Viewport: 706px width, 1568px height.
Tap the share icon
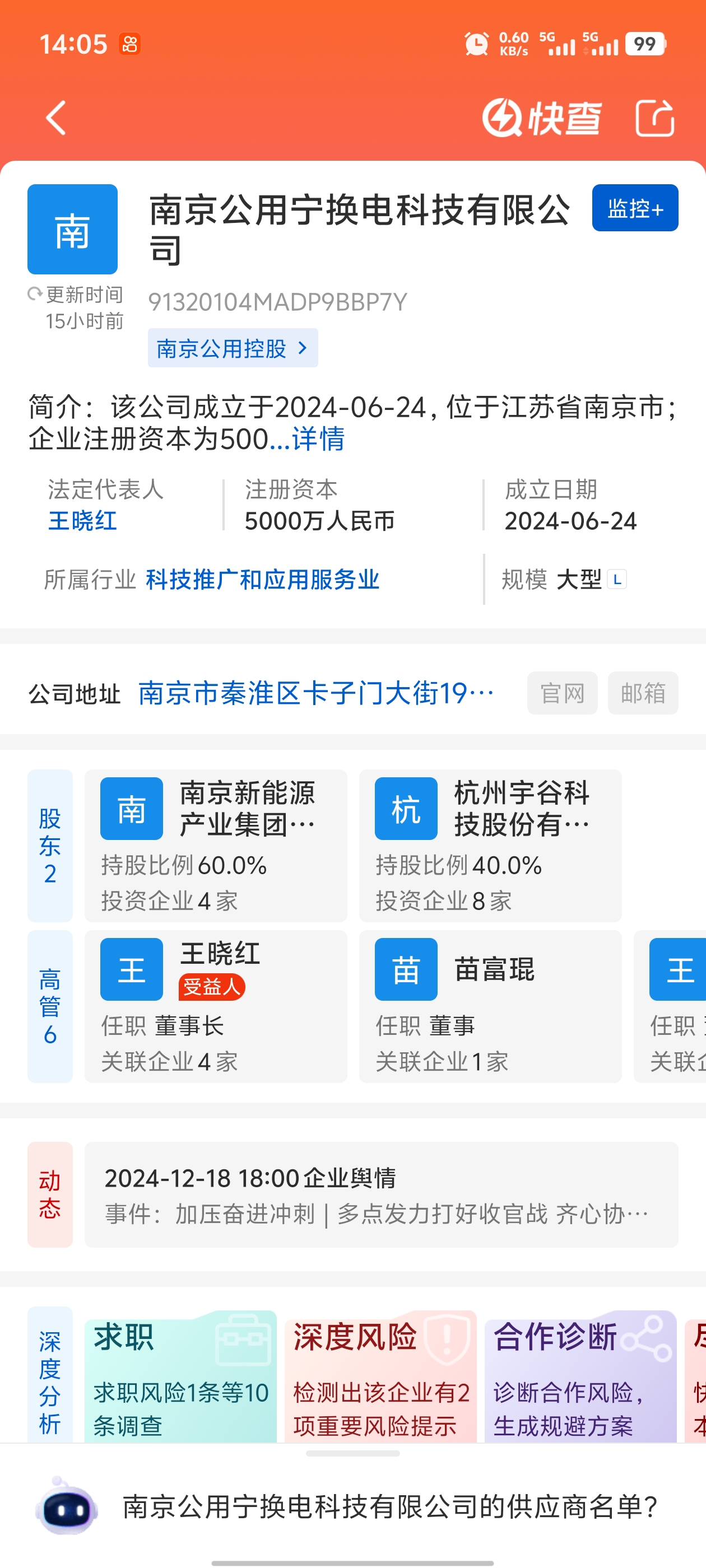pos(655,118)
